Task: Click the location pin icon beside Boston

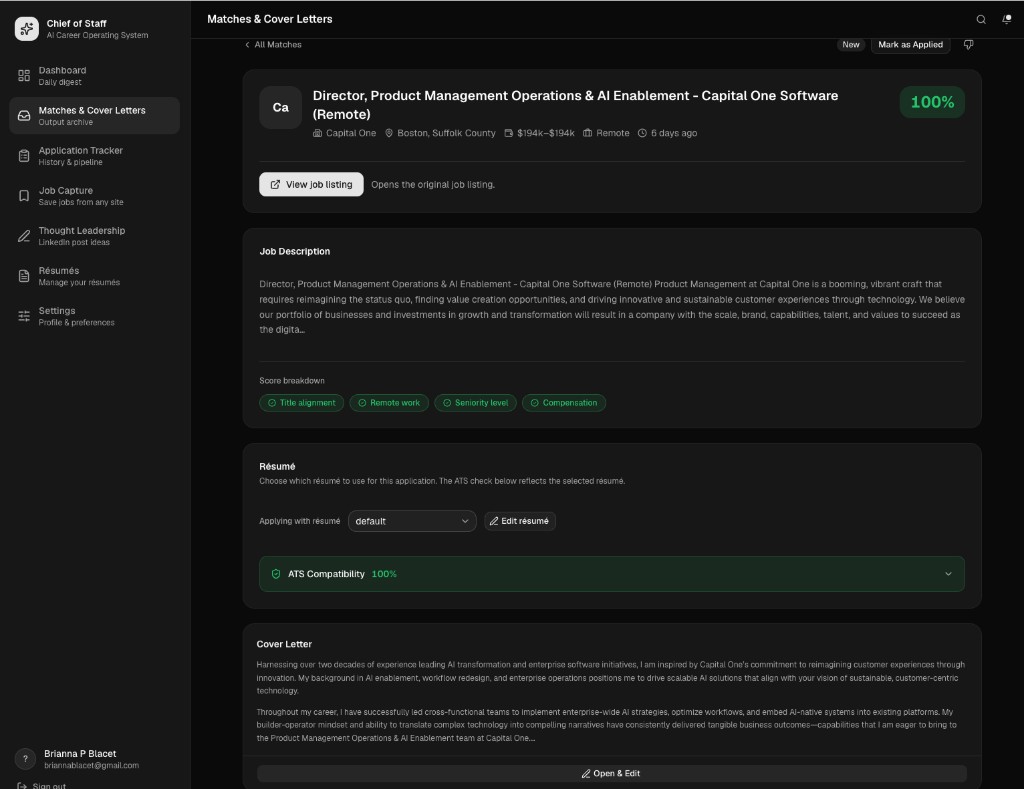Action: [x=389, y=133]
